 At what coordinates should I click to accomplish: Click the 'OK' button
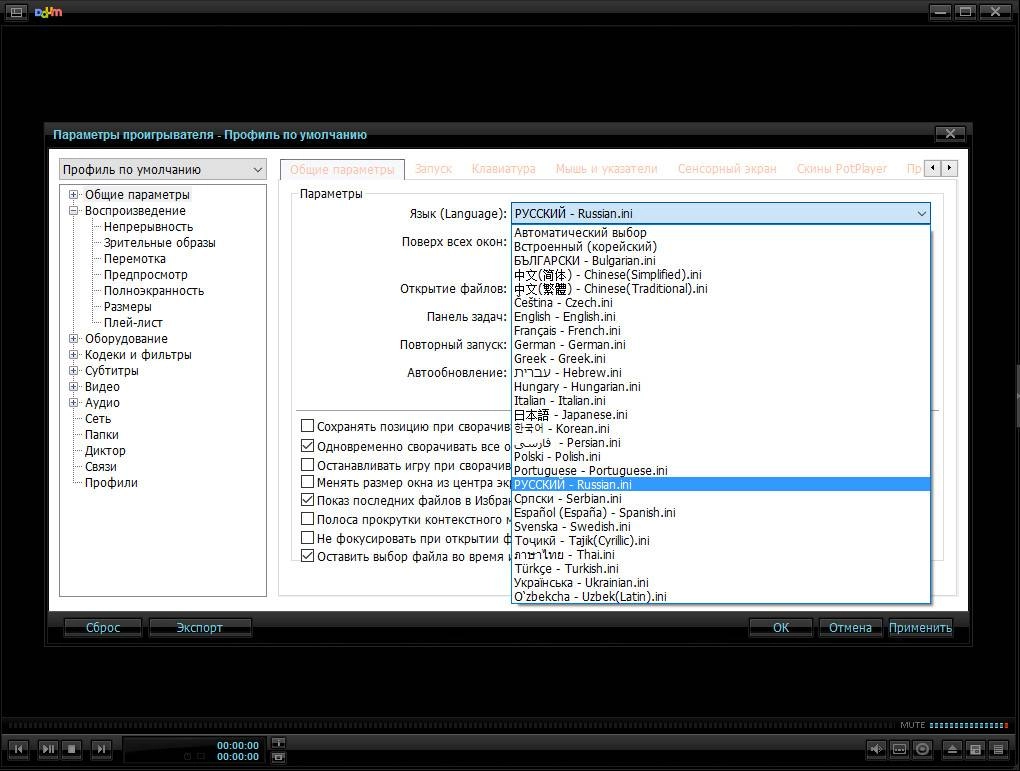coord(781,627)
